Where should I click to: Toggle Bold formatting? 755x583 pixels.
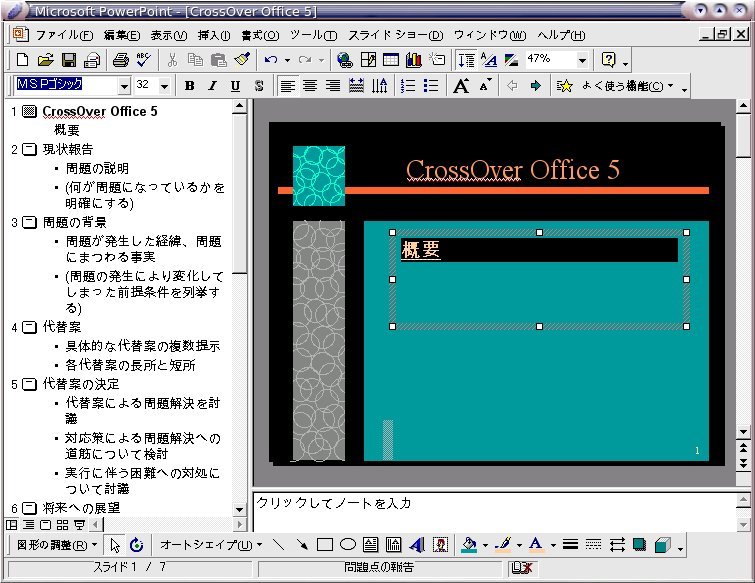tap(190, 86)
